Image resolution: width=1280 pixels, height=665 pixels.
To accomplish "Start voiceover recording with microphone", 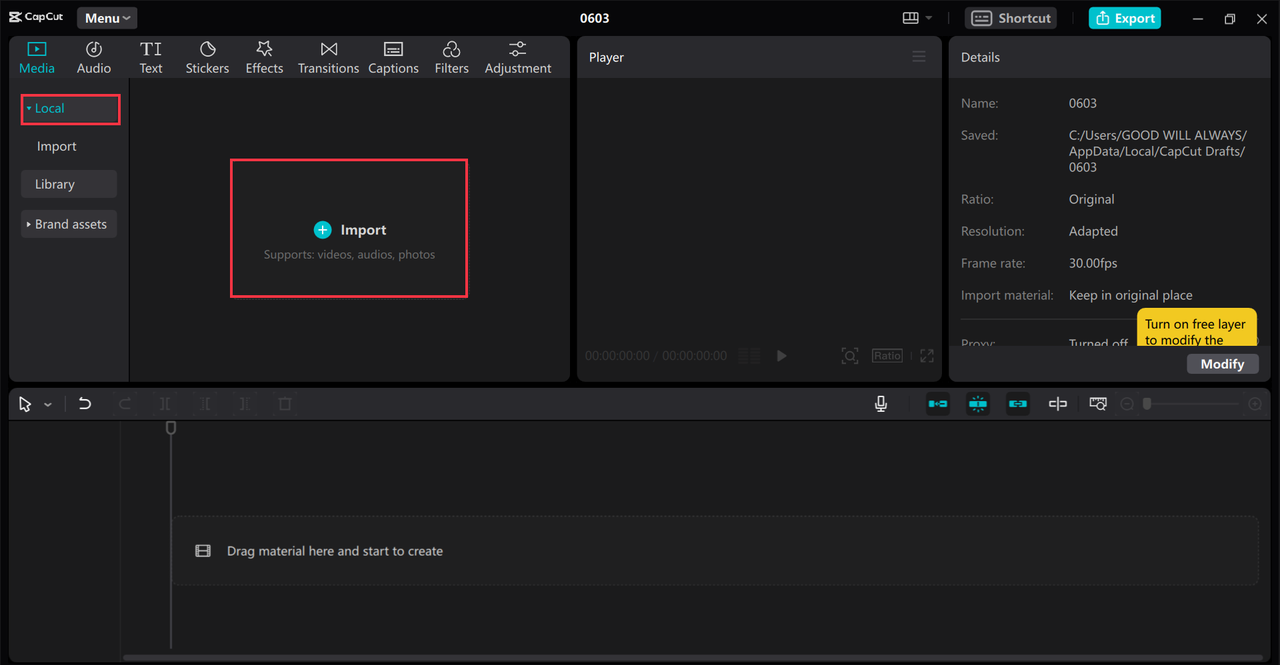I will (x=881, y=404).
